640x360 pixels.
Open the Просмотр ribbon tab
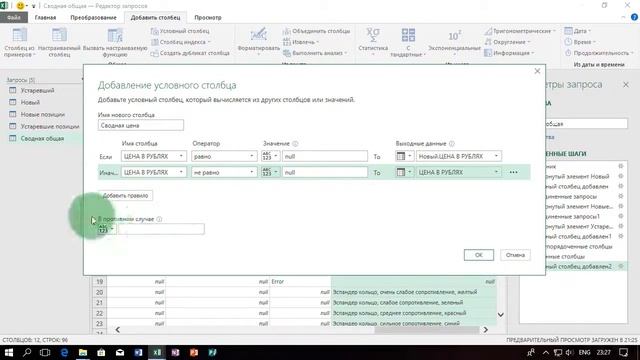pos(208,18)
